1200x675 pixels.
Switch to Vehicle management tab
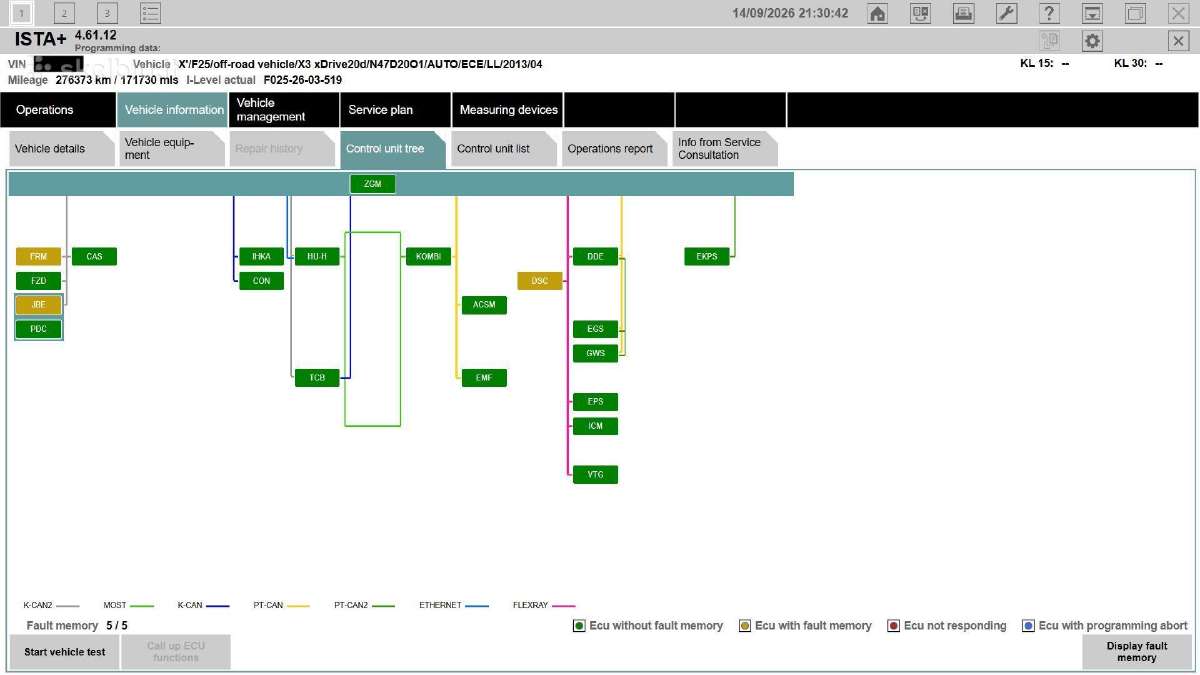(x=284, y=110)
